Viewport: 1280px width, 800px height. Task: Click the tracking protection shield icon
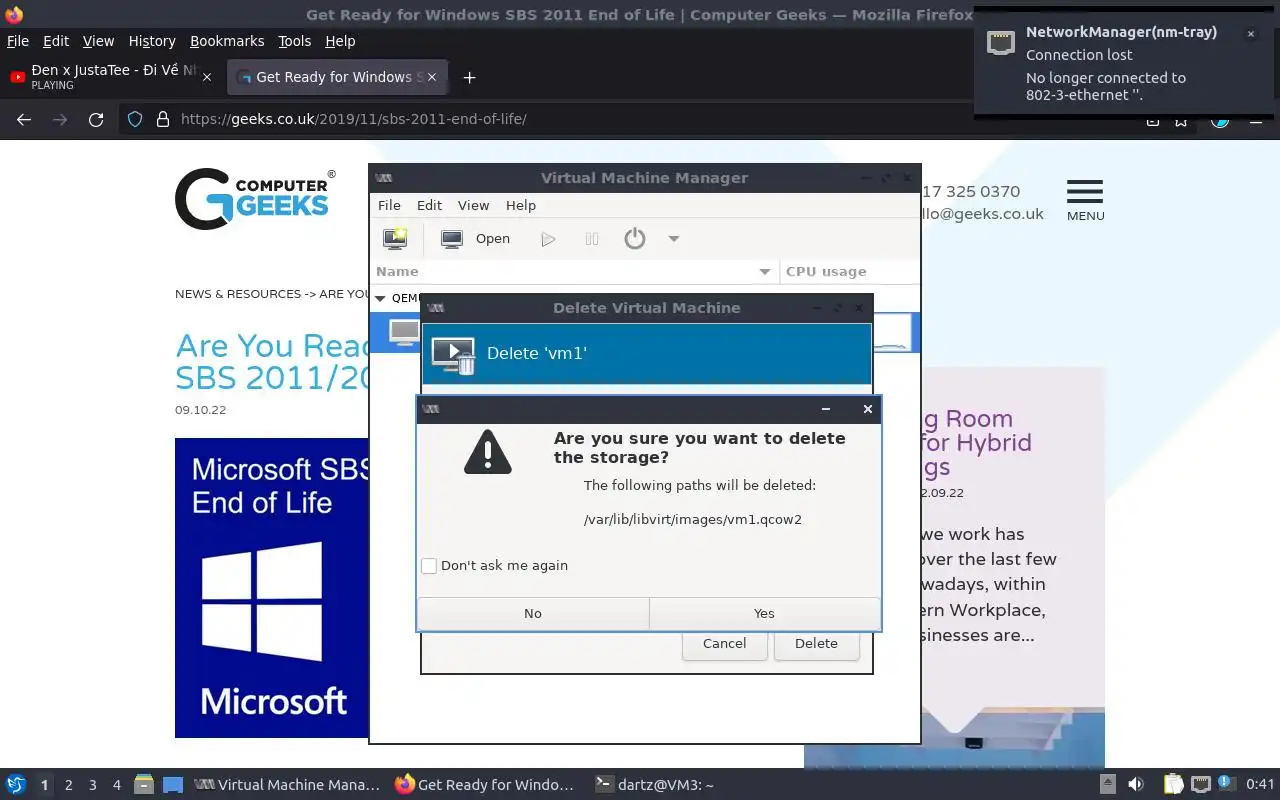(x=135, y=119)
